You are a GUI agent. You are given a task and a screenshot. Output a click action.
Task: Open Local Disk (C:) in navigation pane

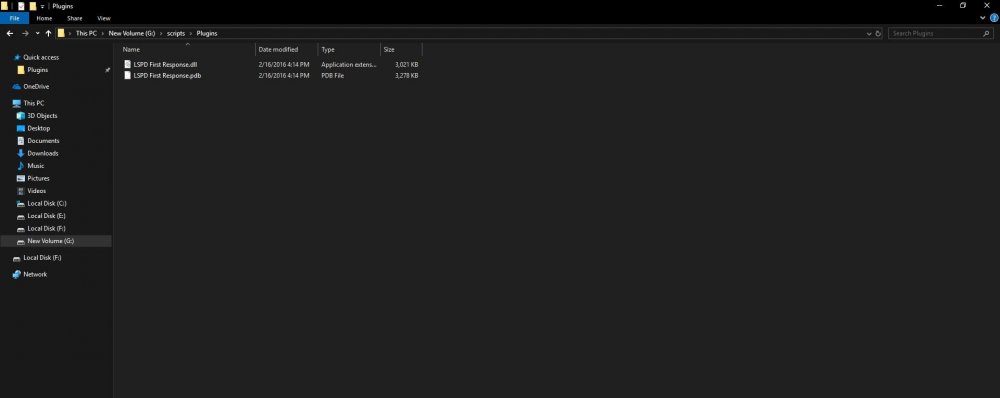[47, 203]
